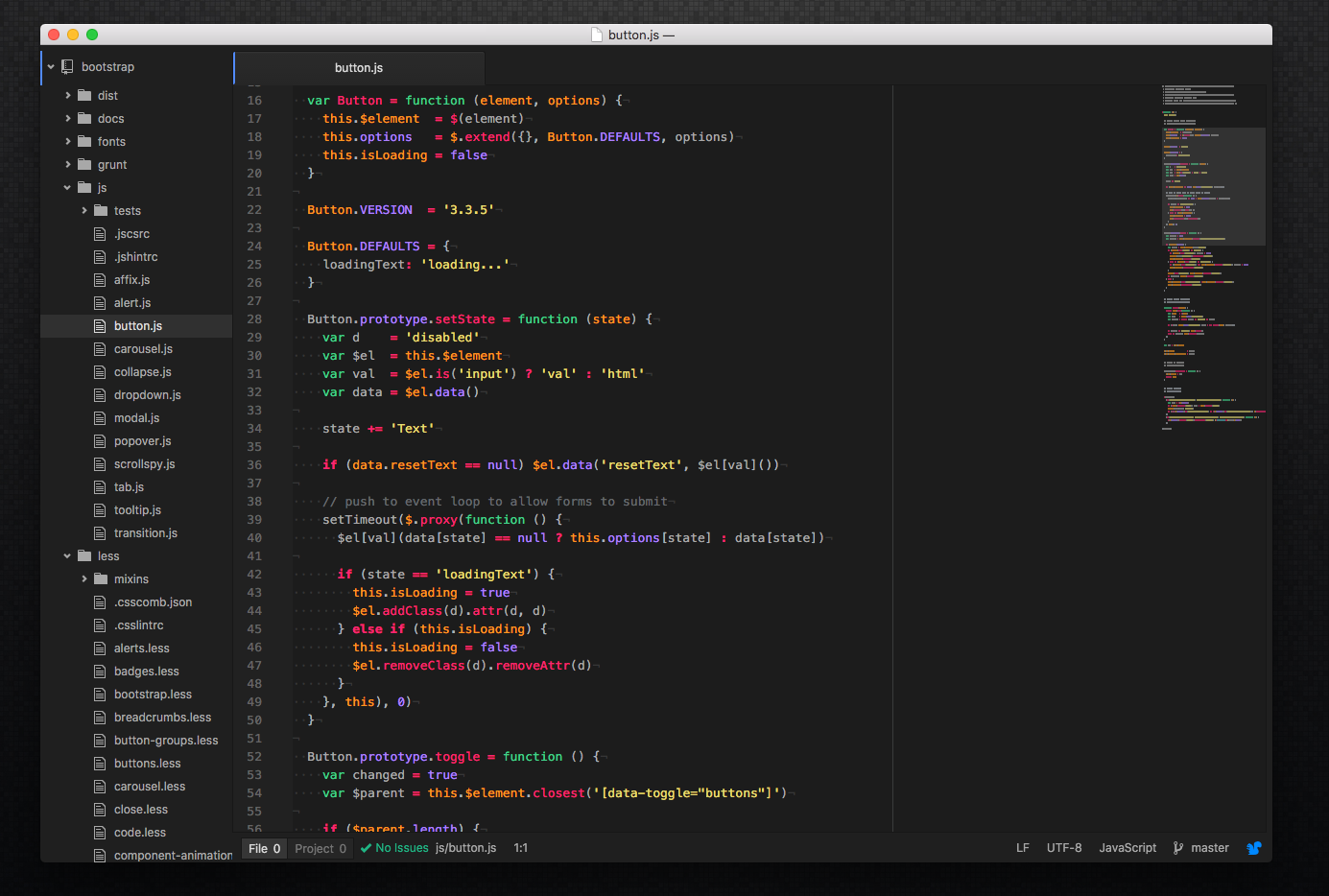Click line number 28 in gutter
1329x896 pixels.
(x=254, y=319)
